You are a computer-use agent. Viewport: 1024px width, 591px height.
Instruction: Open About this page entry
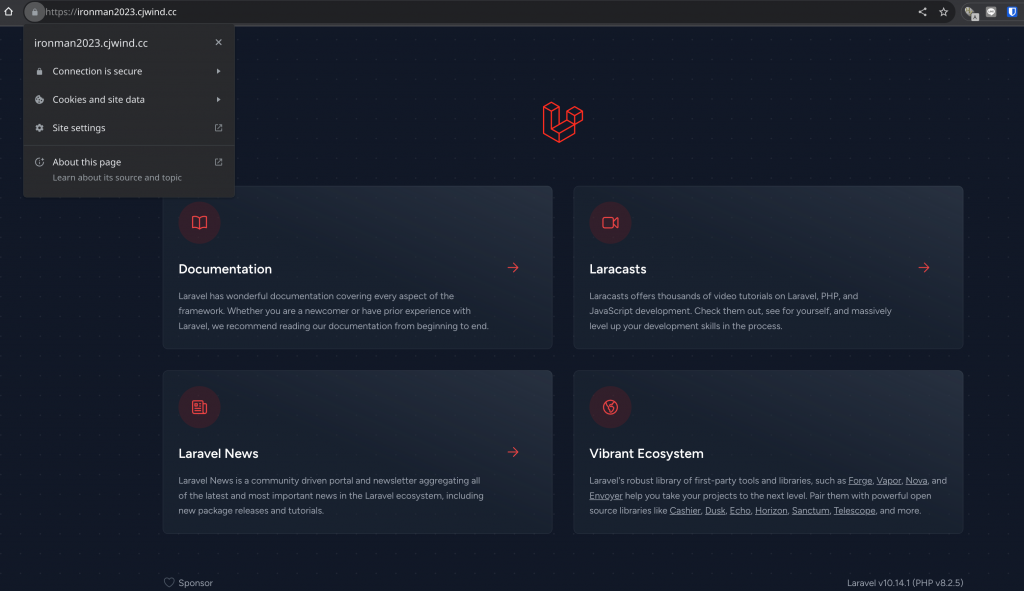(x=129, y=169)
